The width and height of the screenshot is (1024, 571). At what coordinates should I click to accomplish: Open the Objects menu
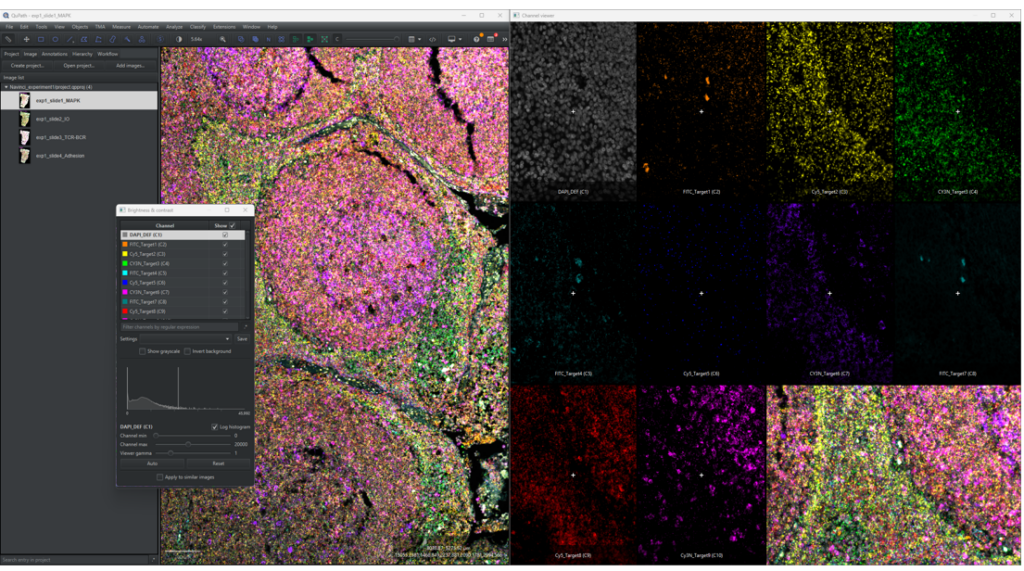80,27
